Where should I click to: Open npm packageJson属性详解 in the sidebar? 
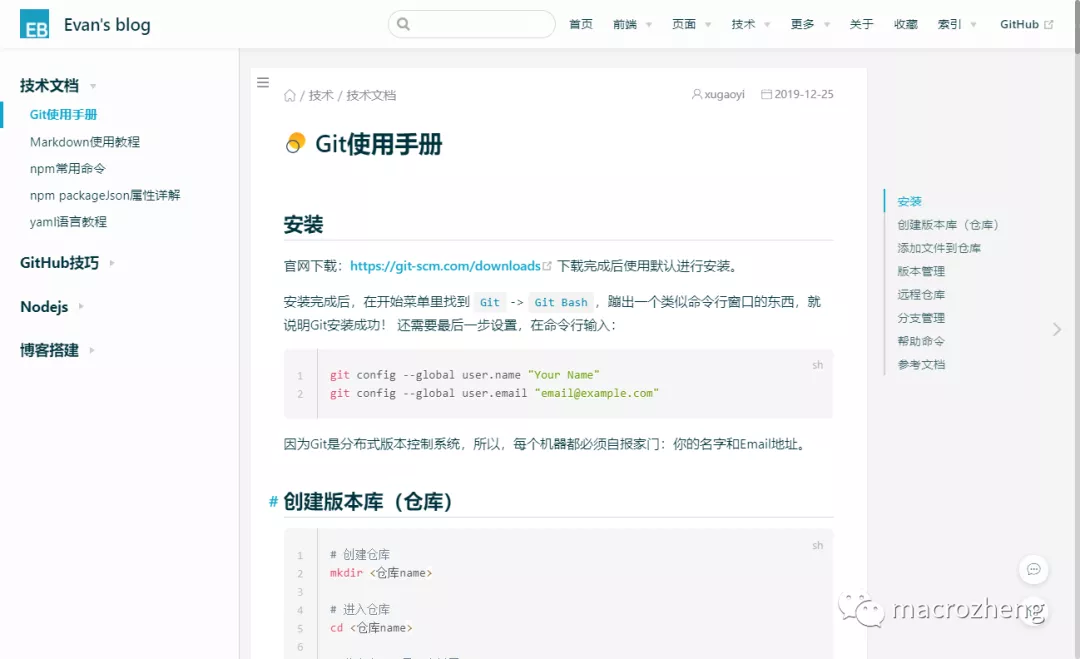105,196
